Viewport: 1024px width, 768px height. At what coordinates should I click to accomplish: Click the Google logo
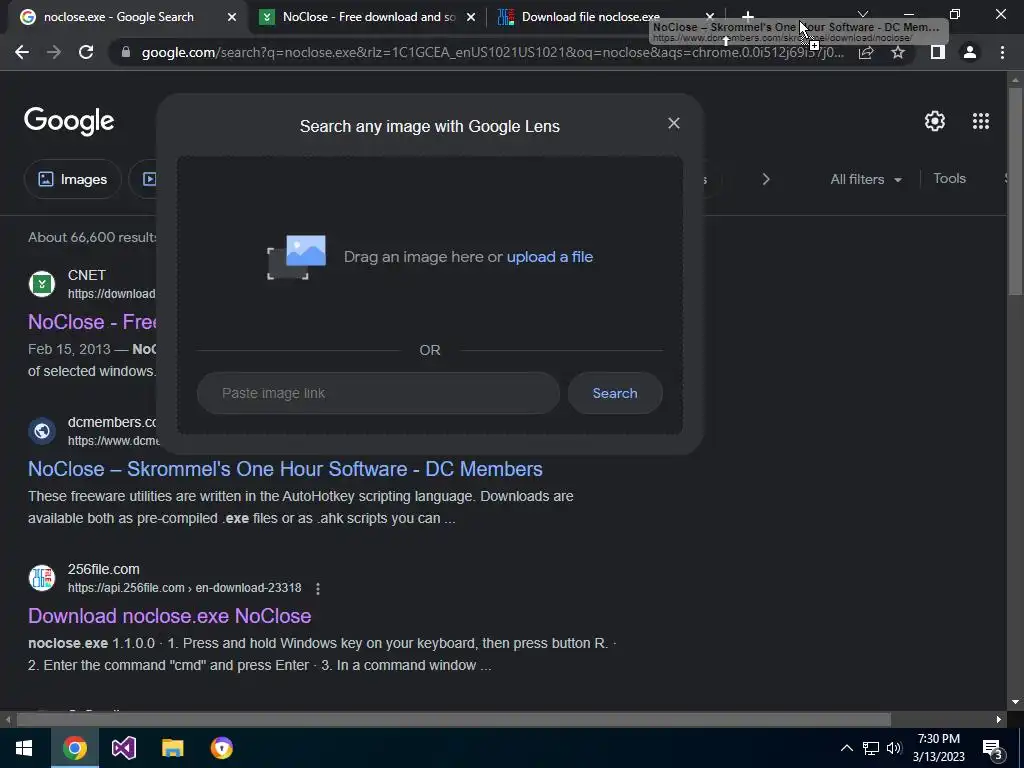[x=69, y=121]
